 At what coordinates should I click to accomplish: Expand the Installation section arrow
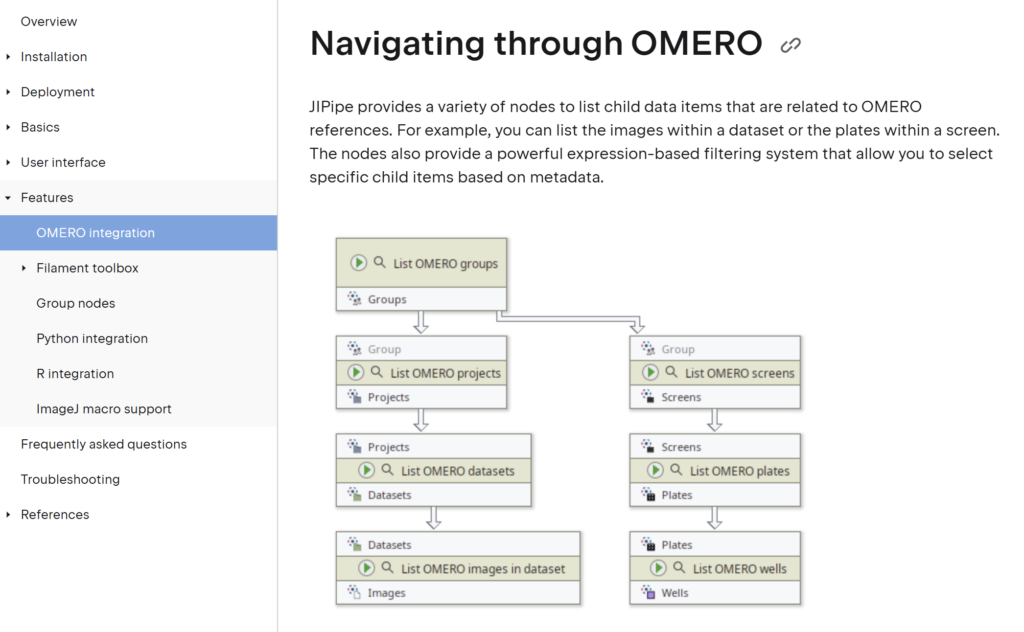click(x=8, y=57)
